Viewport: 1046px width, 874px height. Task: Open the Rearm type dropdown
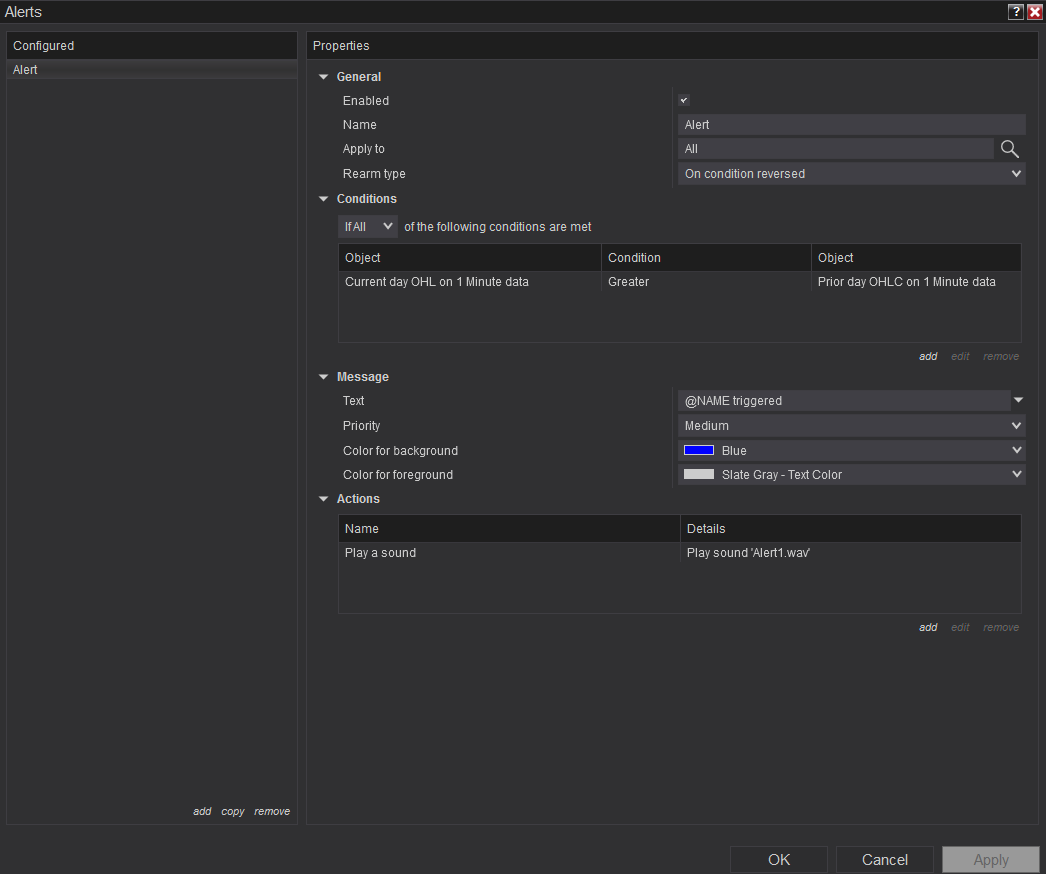(851, 174)
